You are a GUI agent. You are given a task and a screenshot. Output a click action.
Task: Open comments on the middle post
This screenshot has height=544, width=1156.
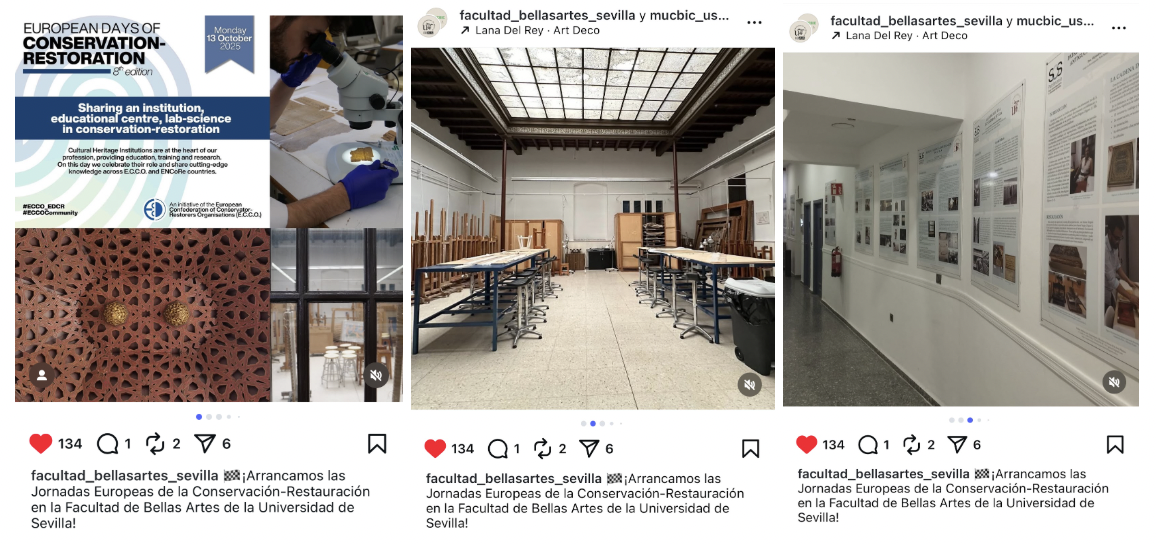pos(498,448)
